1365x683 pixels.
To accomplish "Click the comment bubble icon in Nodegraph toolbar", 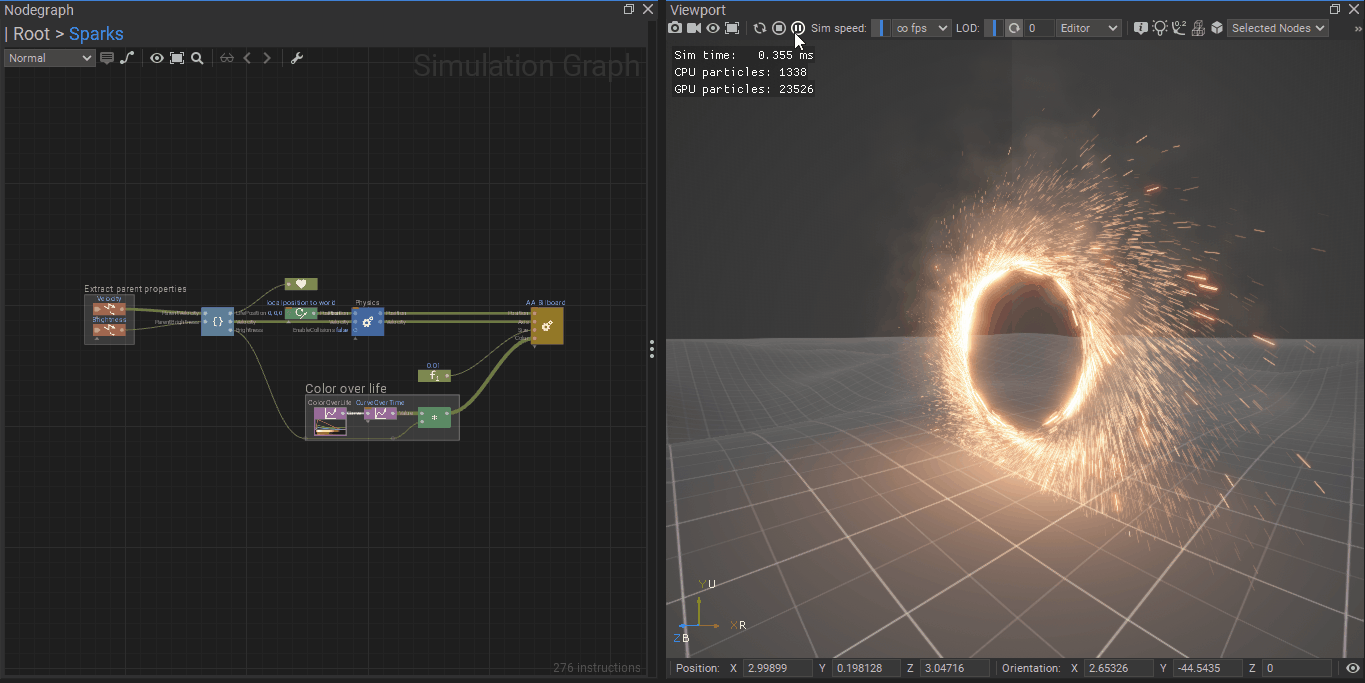I will 107,58.
